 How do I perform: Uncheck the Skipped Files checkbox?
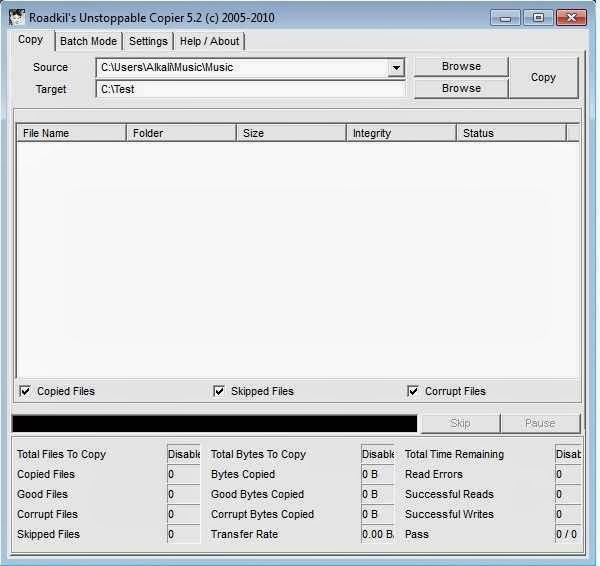(219, 391)
